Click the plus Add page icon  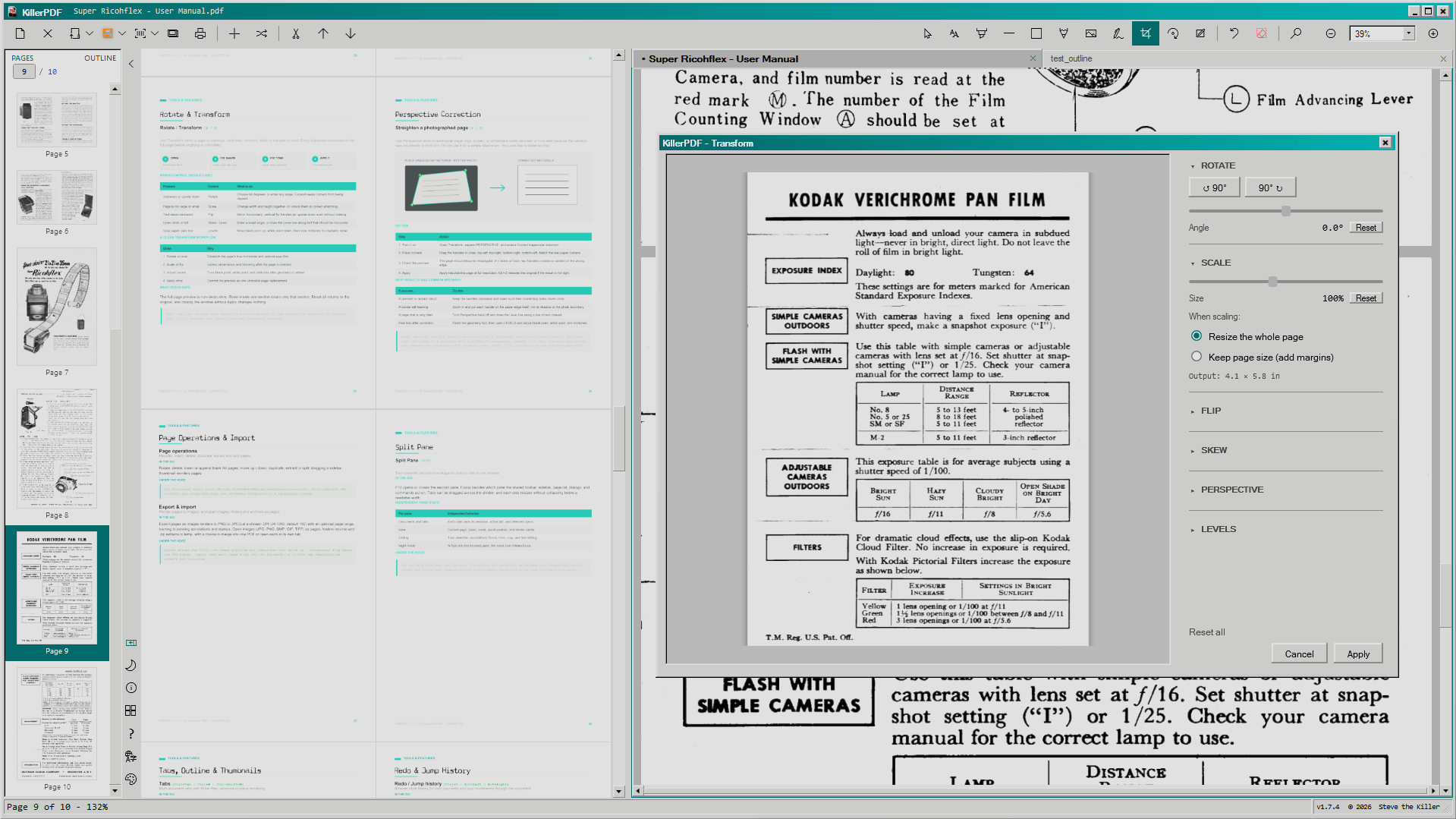pyautogui.click(x=234, y=33)
